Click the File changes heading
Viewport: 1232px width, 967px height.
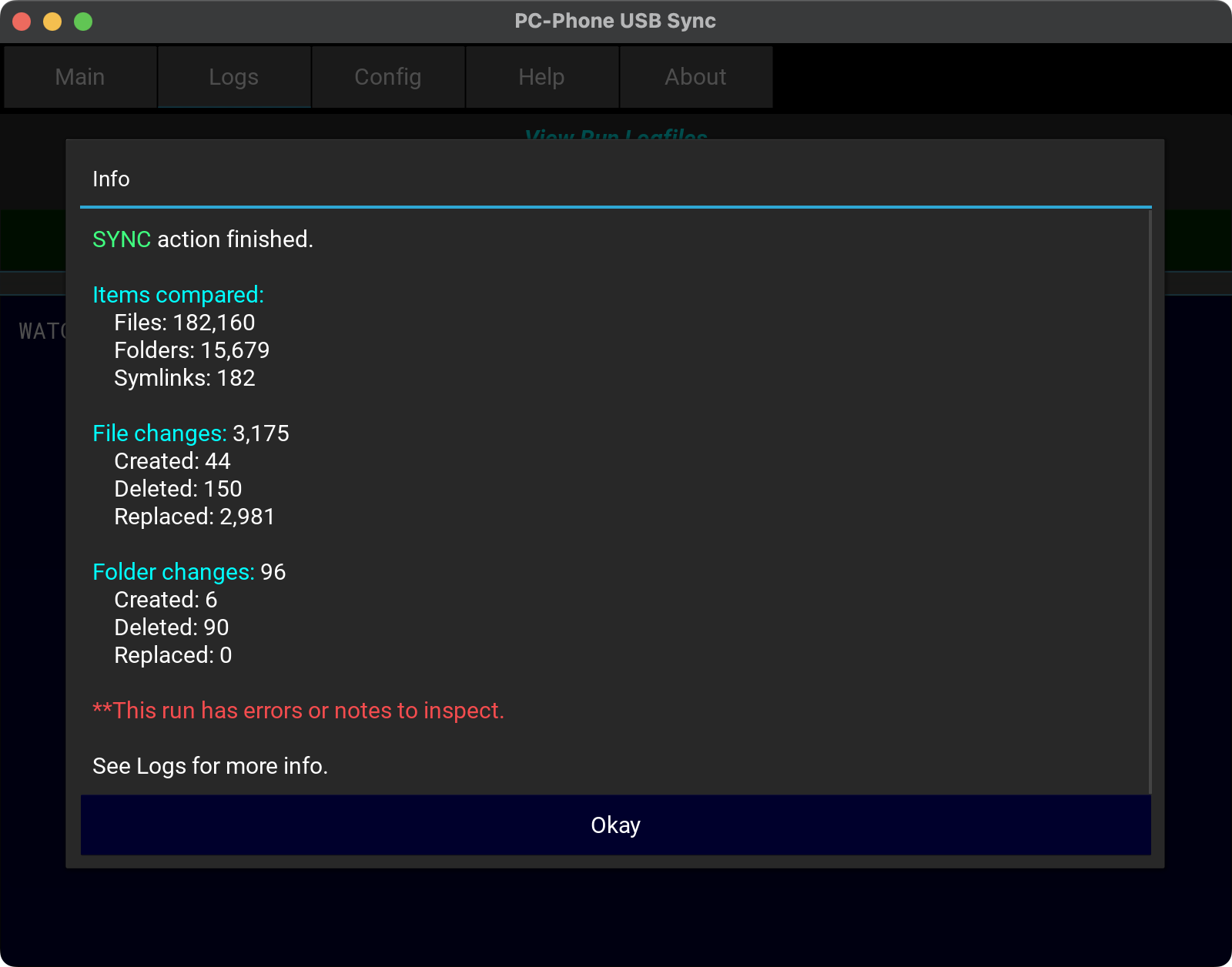(x=159, y=433)
